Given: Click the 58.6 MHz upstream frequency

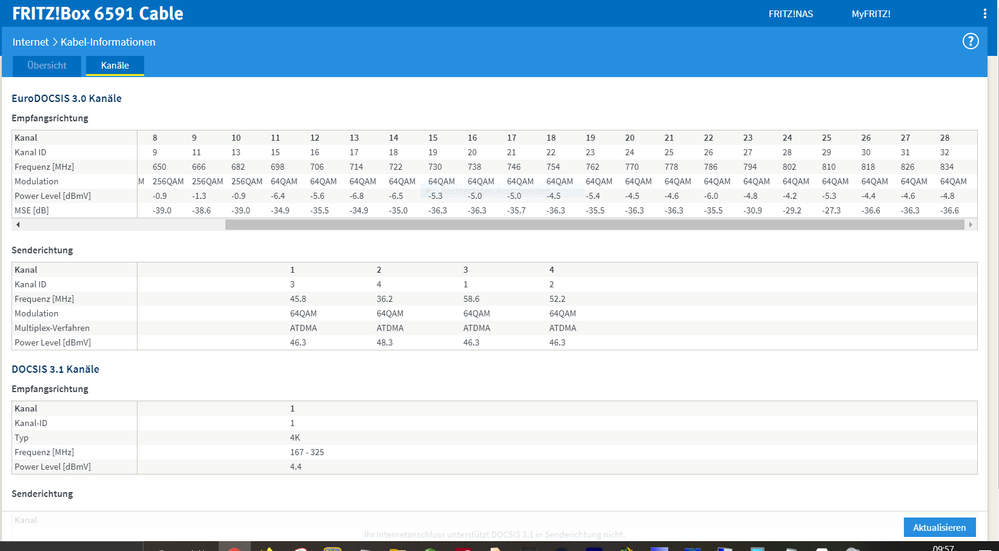Looking at the screenshot, I should [471, 299].
